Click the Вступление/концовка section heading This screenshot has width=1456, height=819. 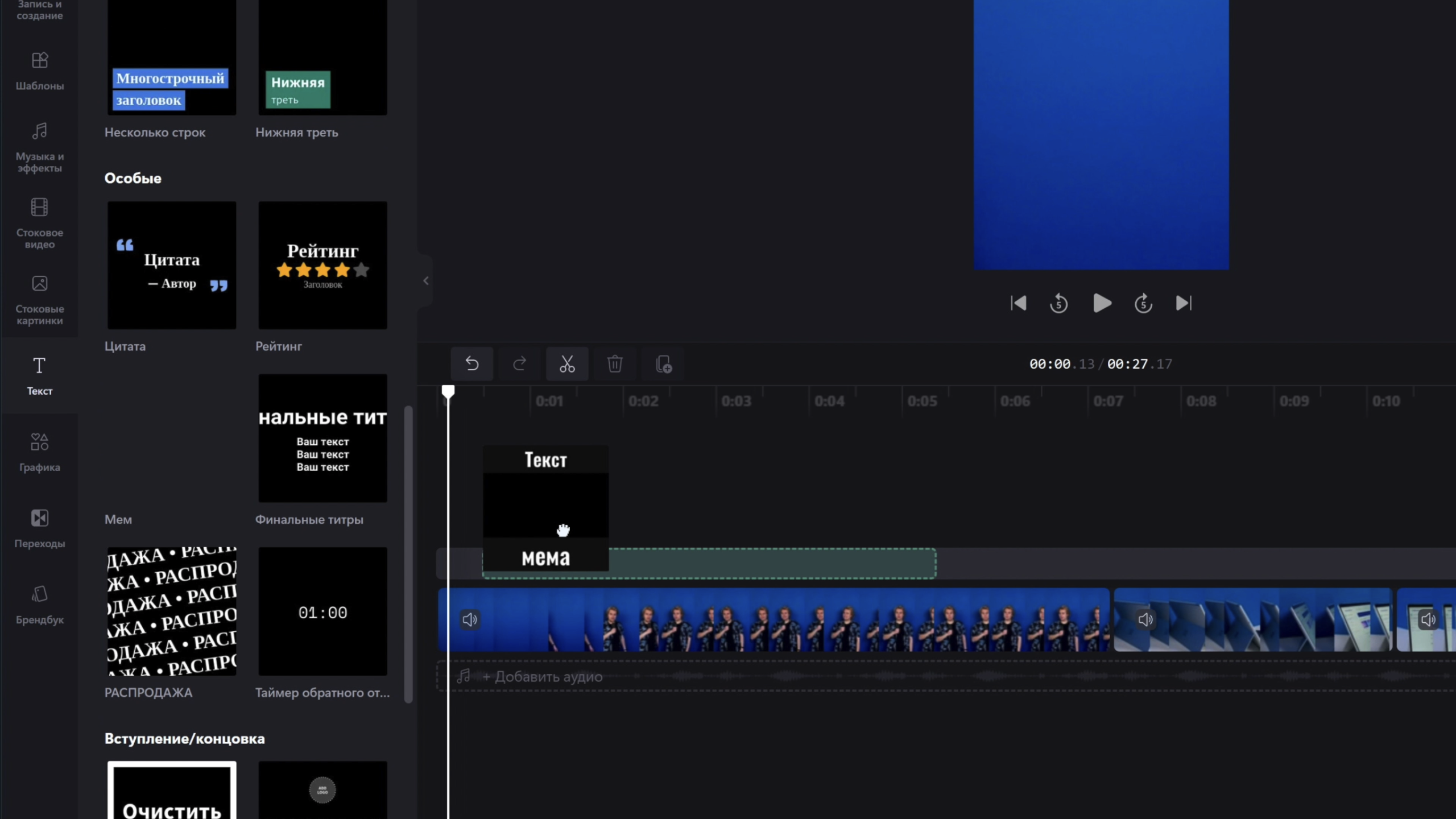[x=184, y=738]
